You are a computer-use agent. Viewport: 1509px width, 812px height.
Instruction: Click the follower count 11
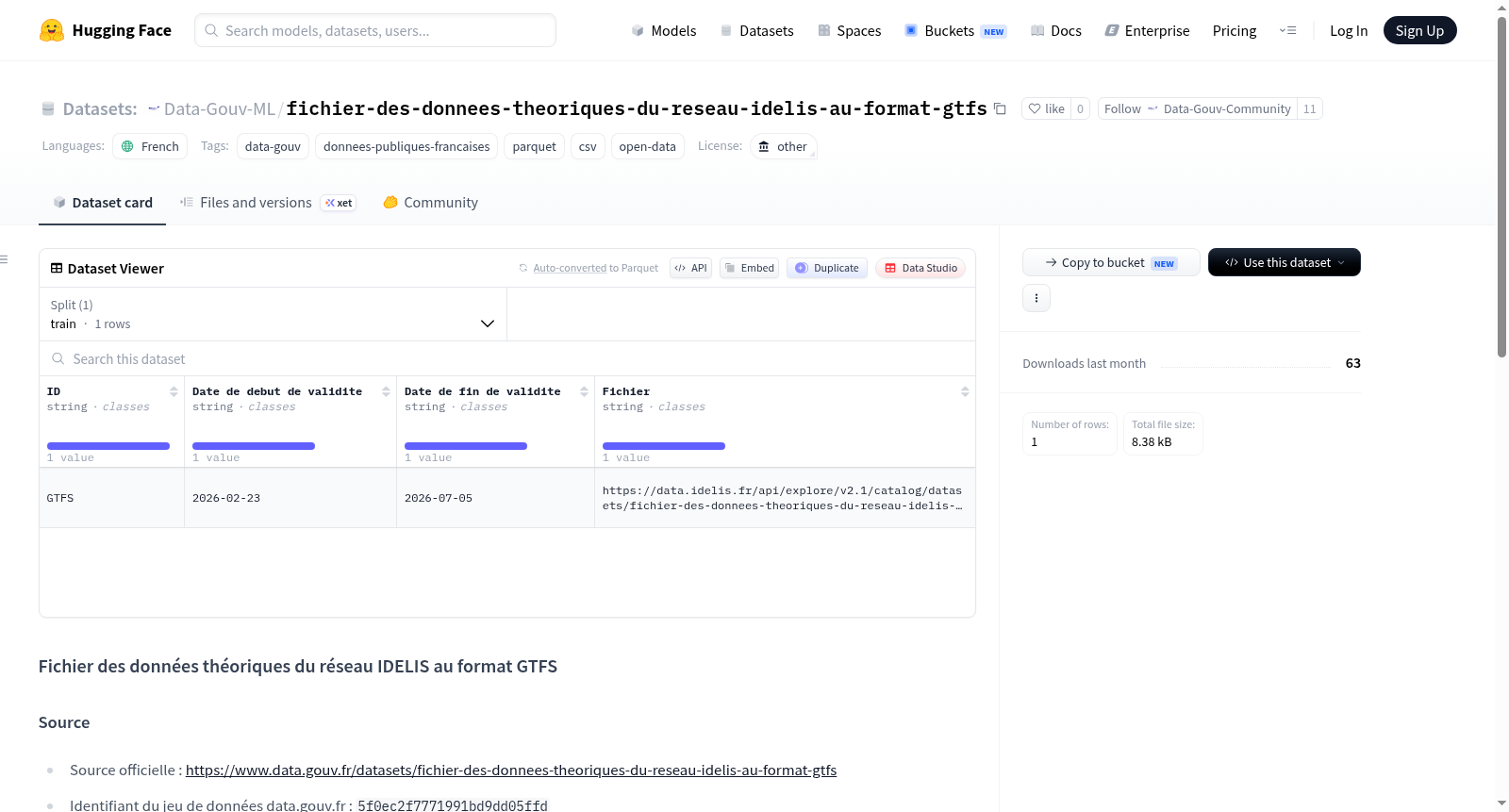1309,108
